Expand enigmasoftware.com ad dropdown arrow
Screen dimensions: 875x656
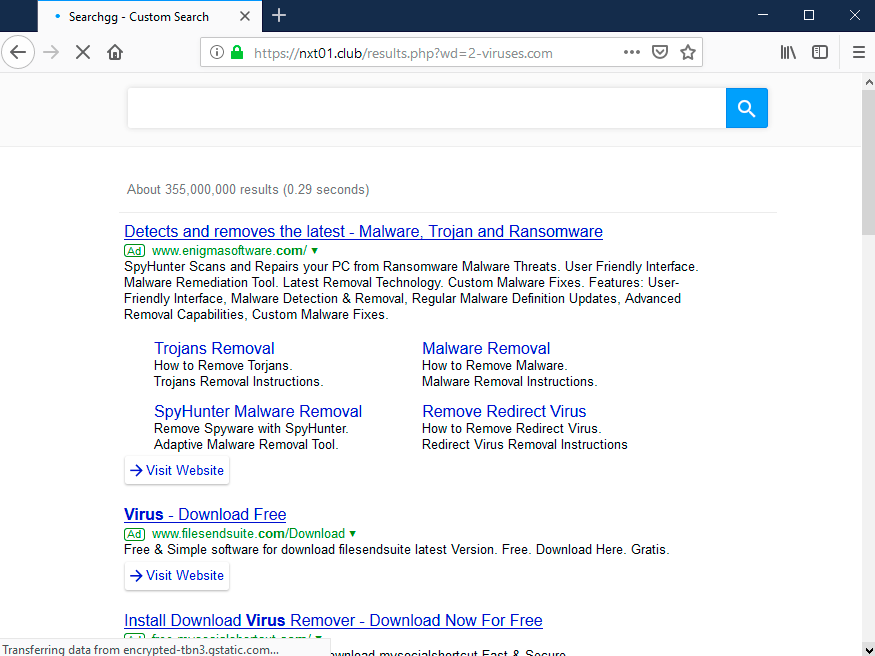[315, 250]
